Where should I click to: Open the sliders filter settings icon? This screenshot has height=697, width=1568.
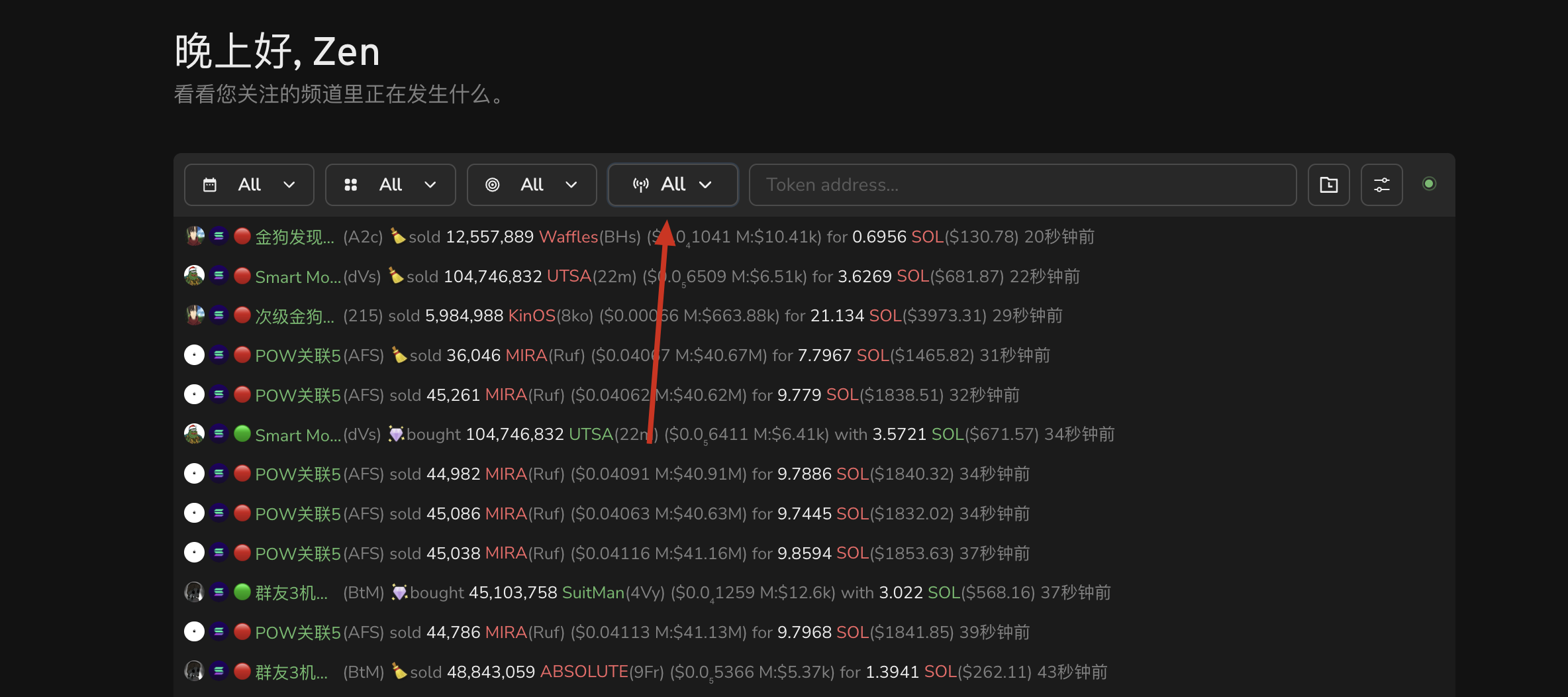[x=1381, y=185]
